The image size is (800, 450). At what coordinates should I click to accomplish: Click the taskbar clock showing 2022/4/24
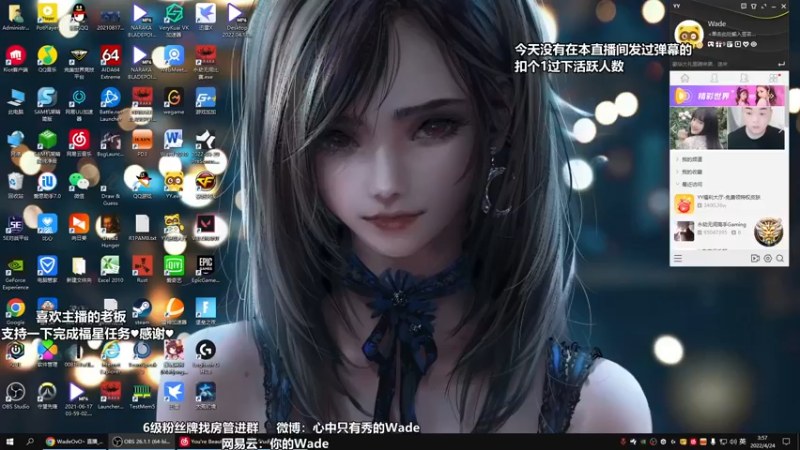[x=762, y=441]
